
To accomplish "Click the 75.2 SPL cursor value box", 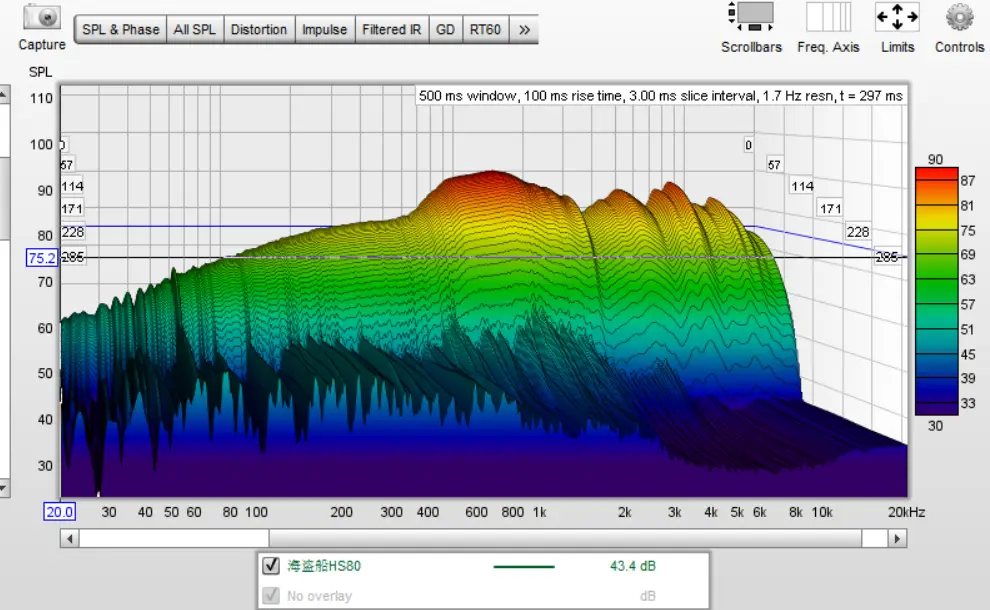I will [x=42, y=258].
